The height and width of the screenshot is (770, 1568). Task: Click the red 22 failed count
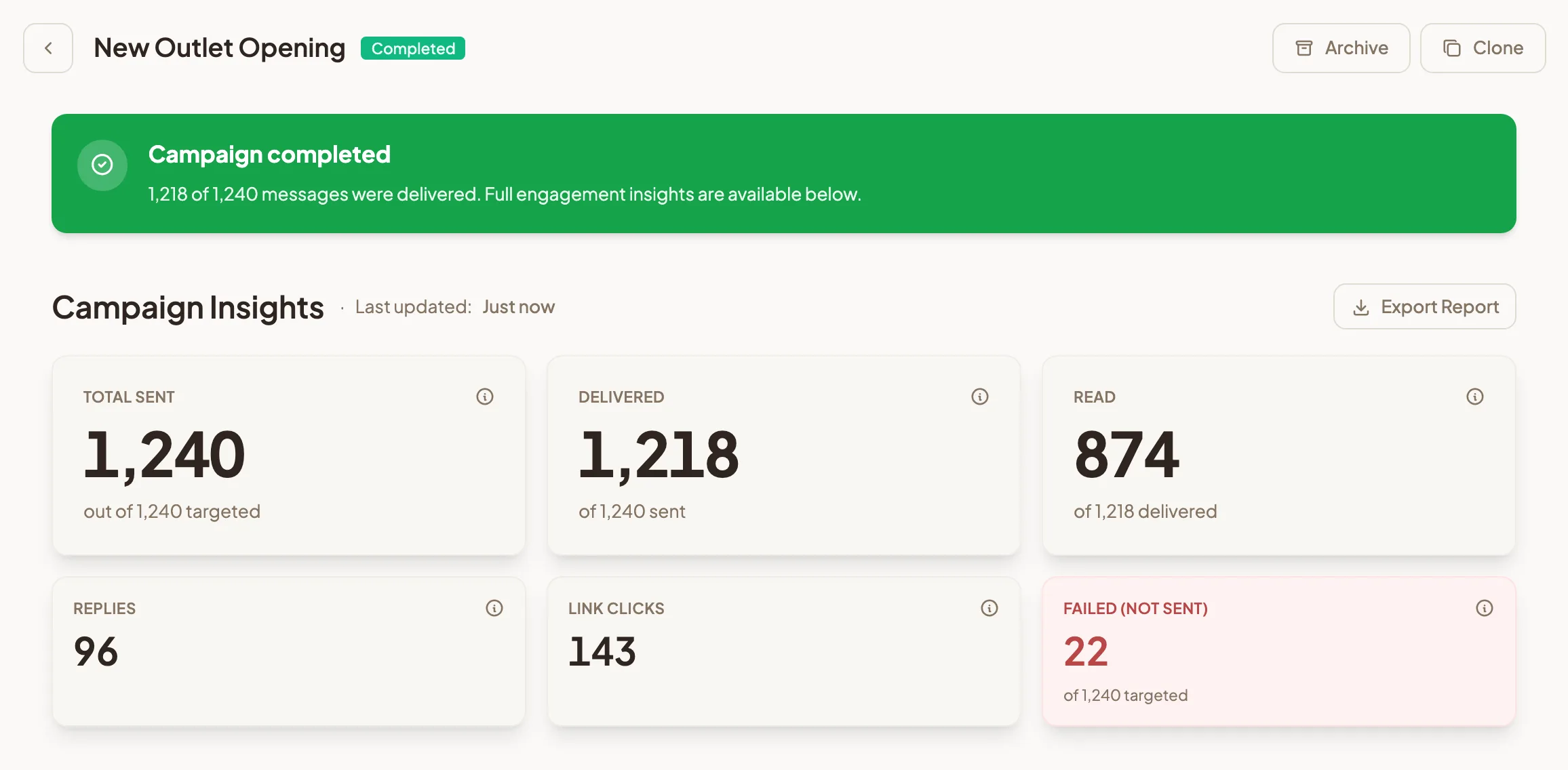(x=1086, y=651)
